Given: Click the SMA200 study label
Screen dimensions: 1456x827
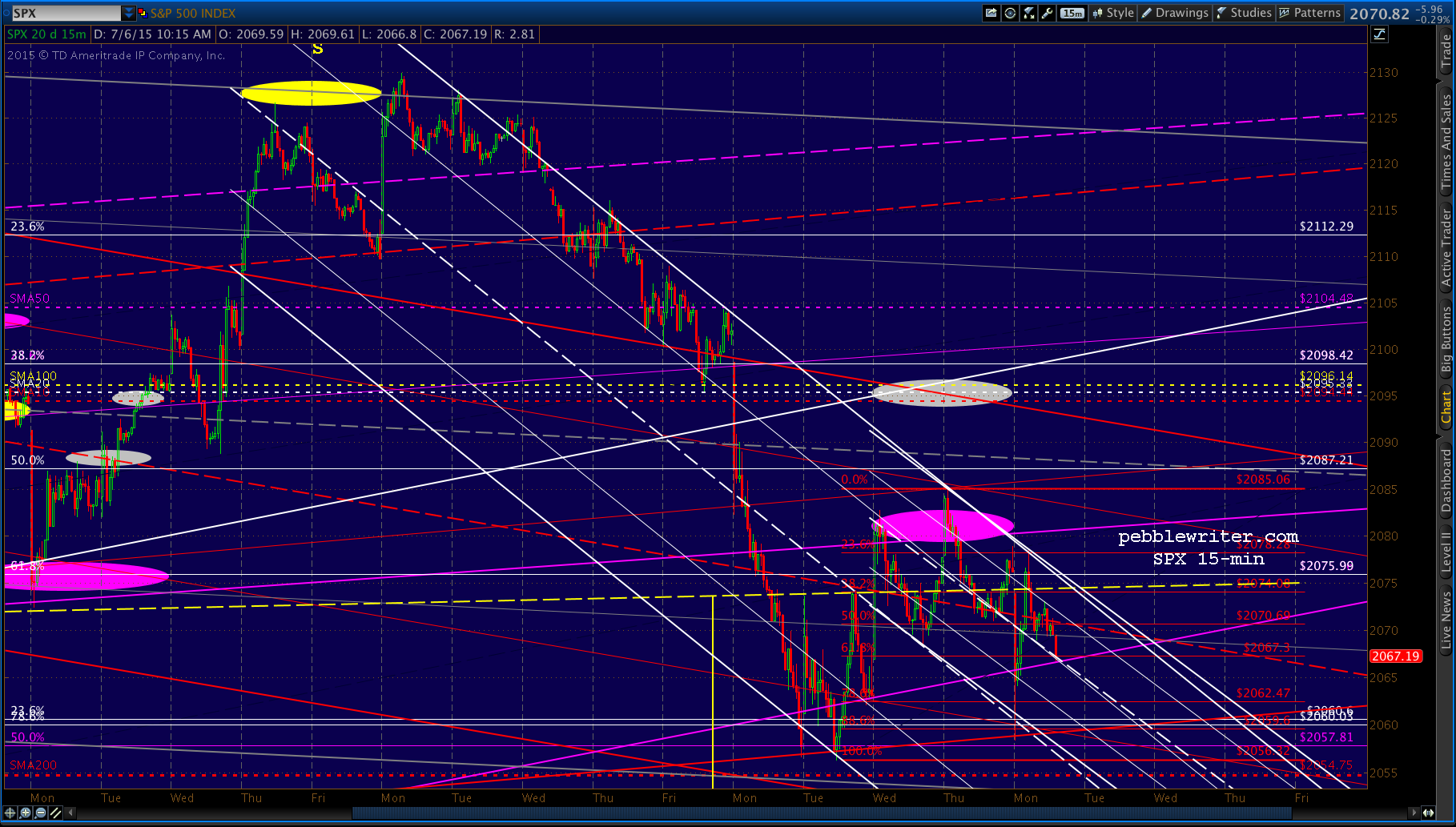Looking at the screenshot, I should coord(33,765).
